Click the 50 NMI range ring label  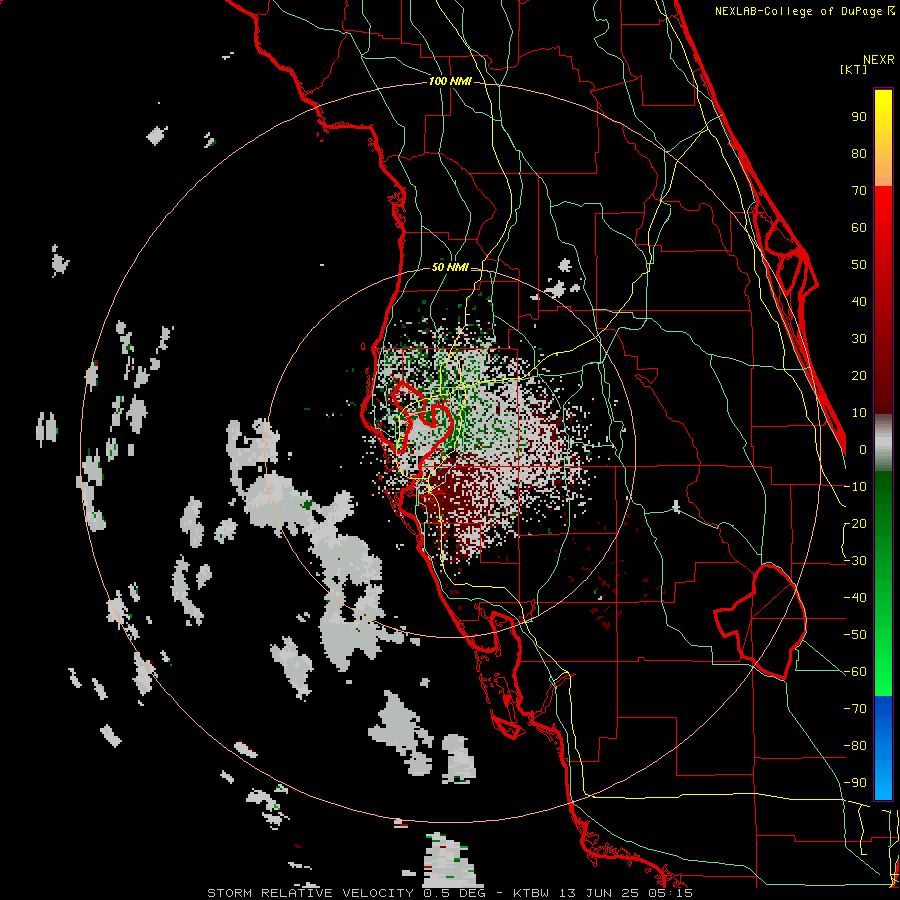click(450, 267)
